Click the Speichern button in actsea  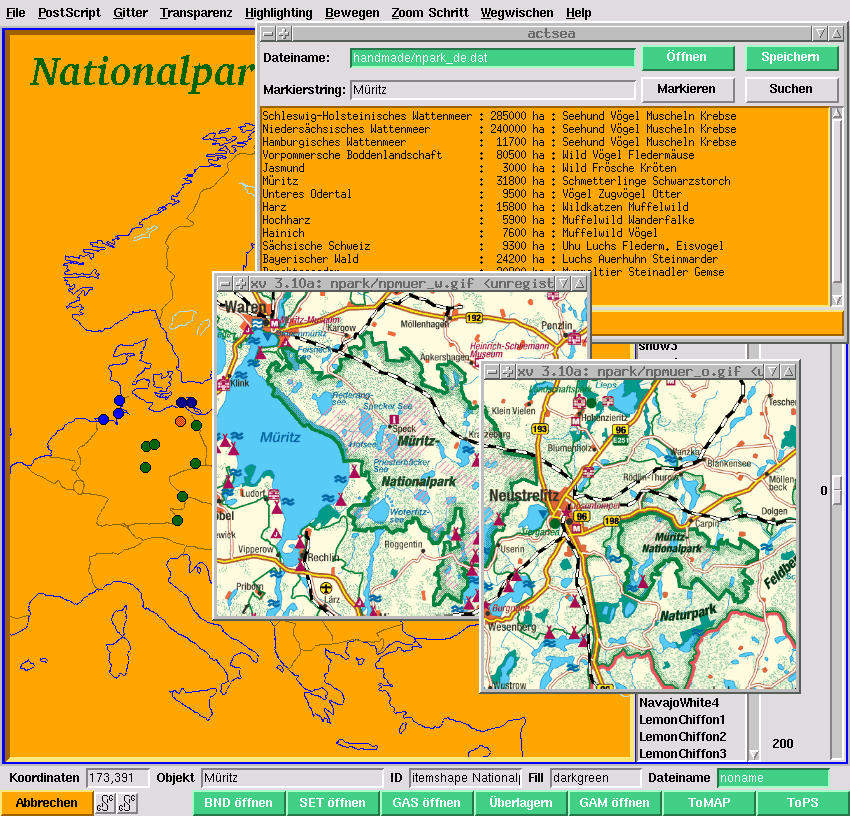[x=791, y=57]
